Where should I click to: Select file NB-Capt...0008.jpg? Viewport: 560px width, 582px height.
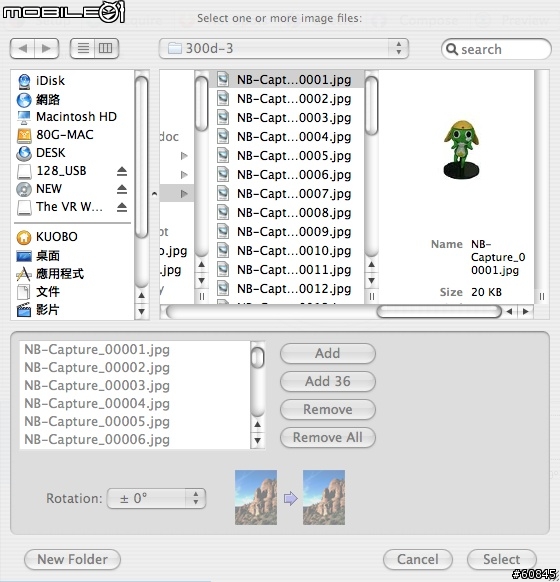(286, 213)
